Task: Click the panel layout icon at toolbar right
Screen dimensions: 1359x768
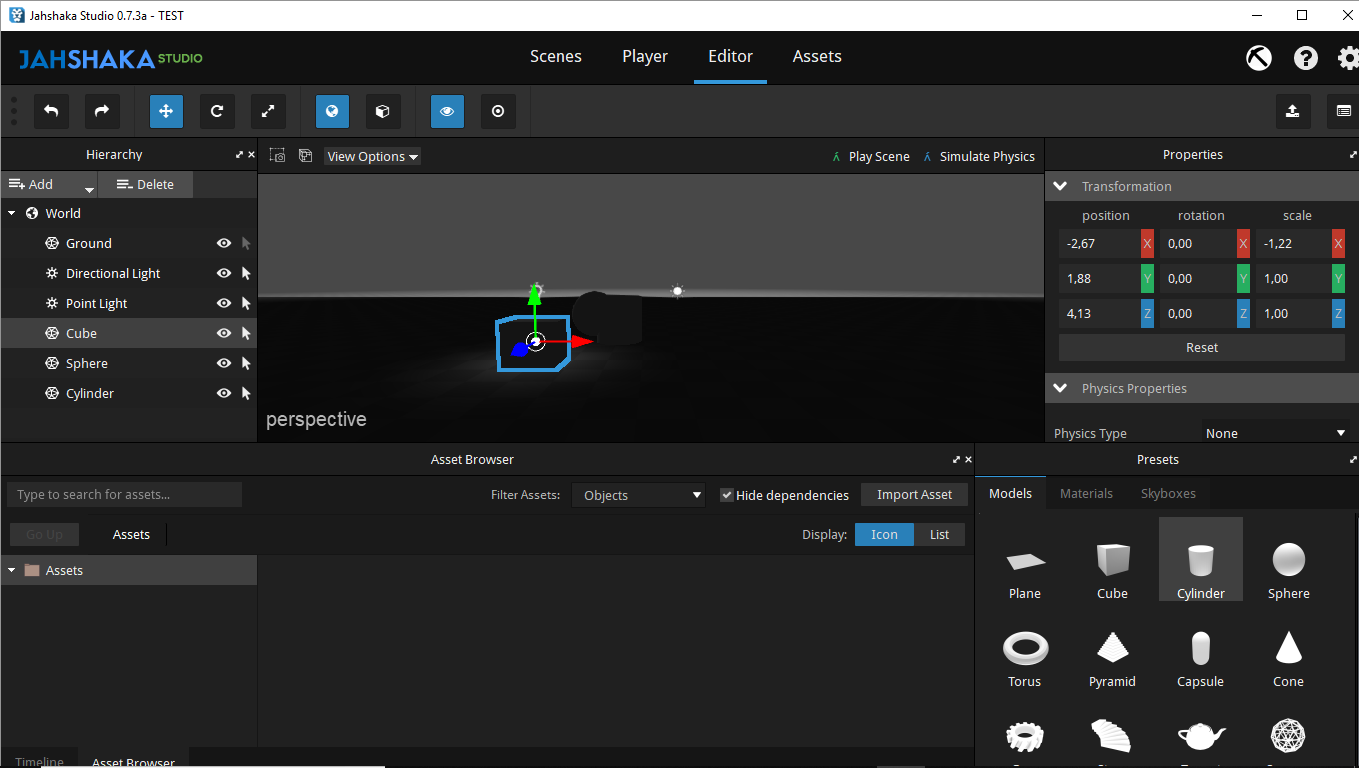Action: point(1343,111)
